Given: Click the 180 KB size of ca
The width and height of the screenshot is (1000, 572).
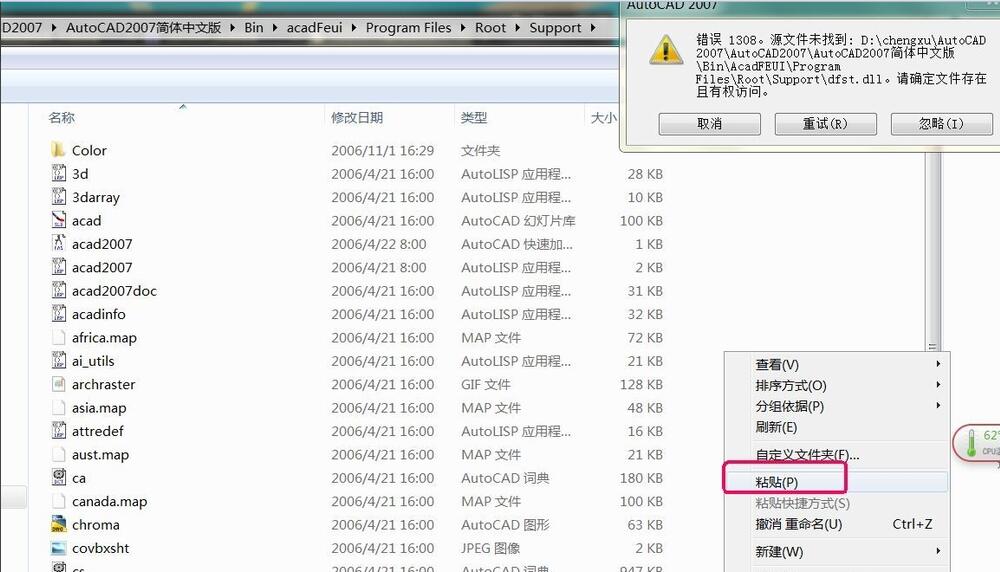Looking at the screenshot, I should (x=642, y=478).
